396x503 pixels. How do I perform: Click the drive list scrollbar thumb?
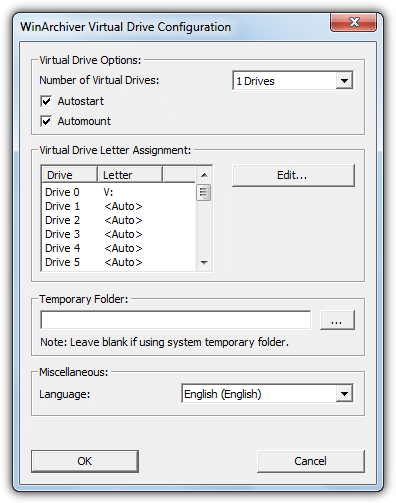click(x=204, y=192)
